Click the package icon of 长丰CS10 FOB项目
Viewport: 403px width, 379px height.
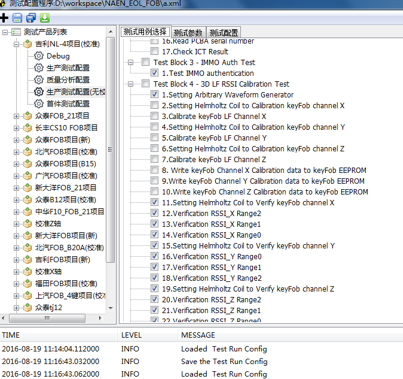(x=27, y=128)
